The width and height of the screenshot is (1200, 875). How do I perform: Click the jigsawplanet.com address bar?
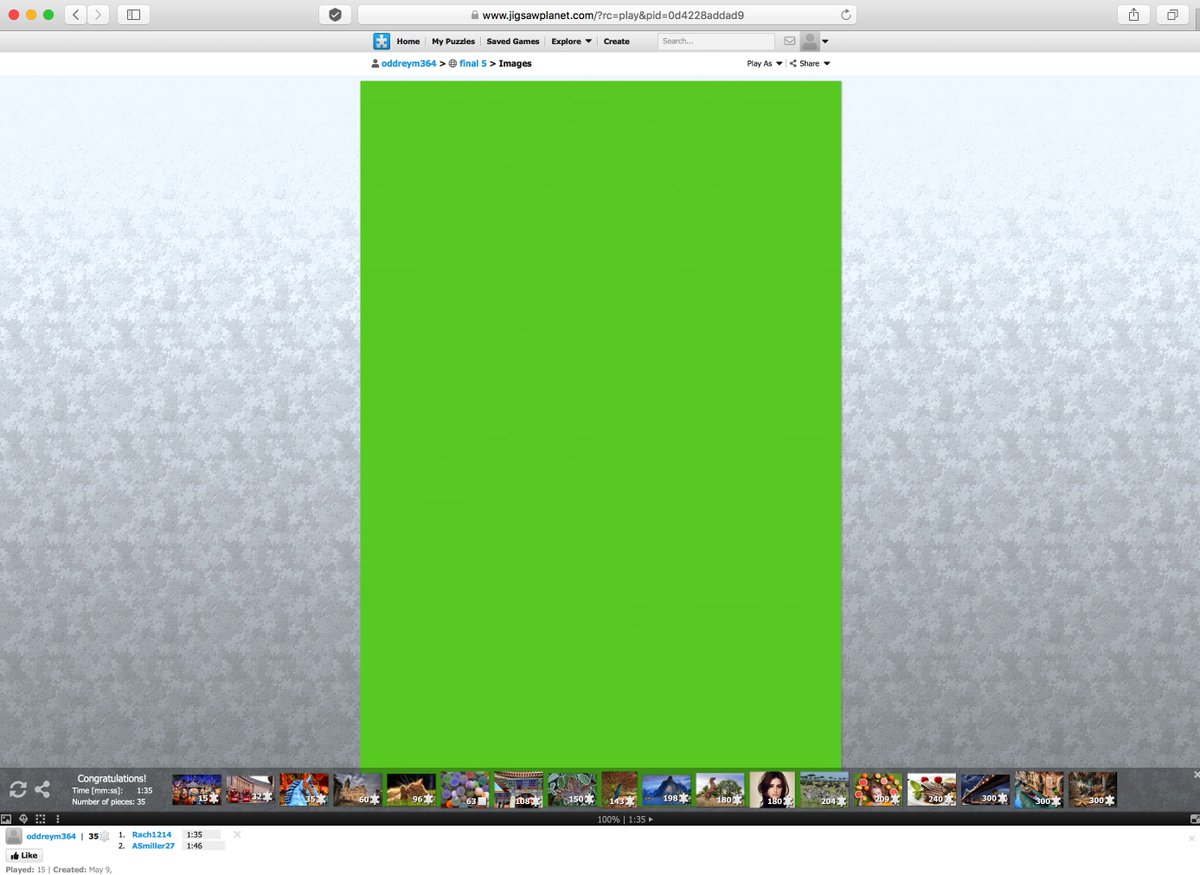(607, 15)
